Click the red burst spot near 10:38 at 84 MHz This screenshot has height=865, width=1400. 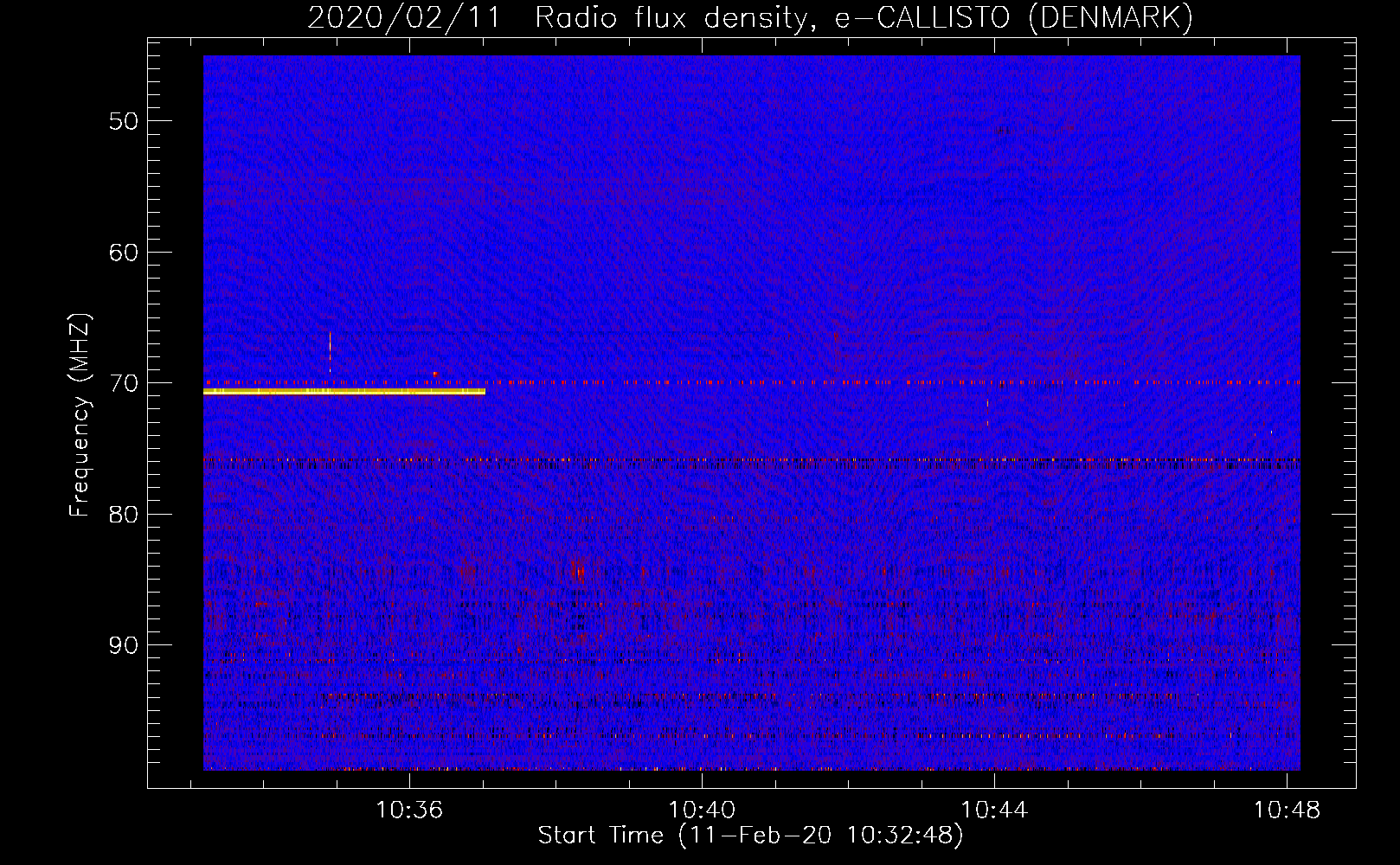pos(579,571)
